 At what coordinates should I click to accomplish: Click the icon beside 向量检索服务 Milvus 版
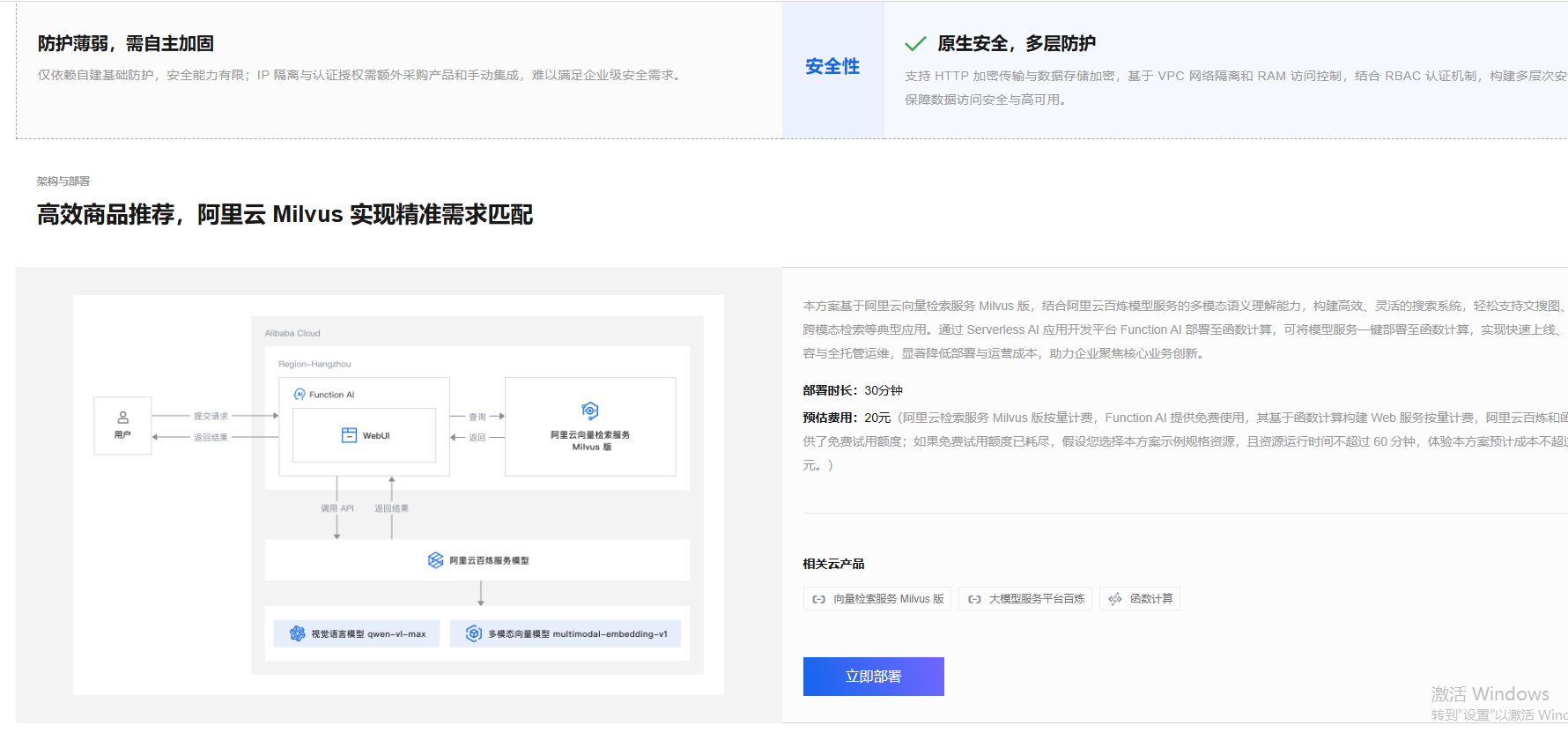818,599
